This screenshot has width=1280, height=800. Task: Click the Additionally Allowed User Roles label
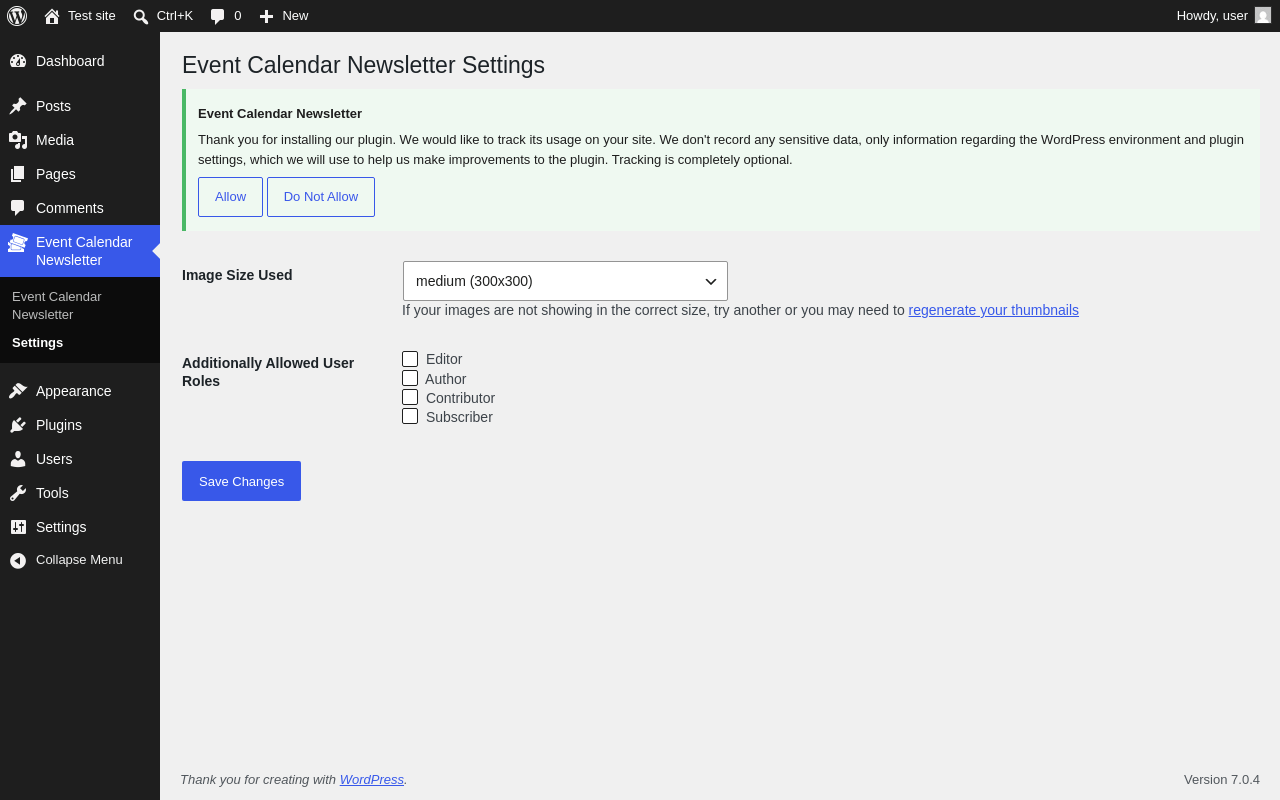point(268,372)
